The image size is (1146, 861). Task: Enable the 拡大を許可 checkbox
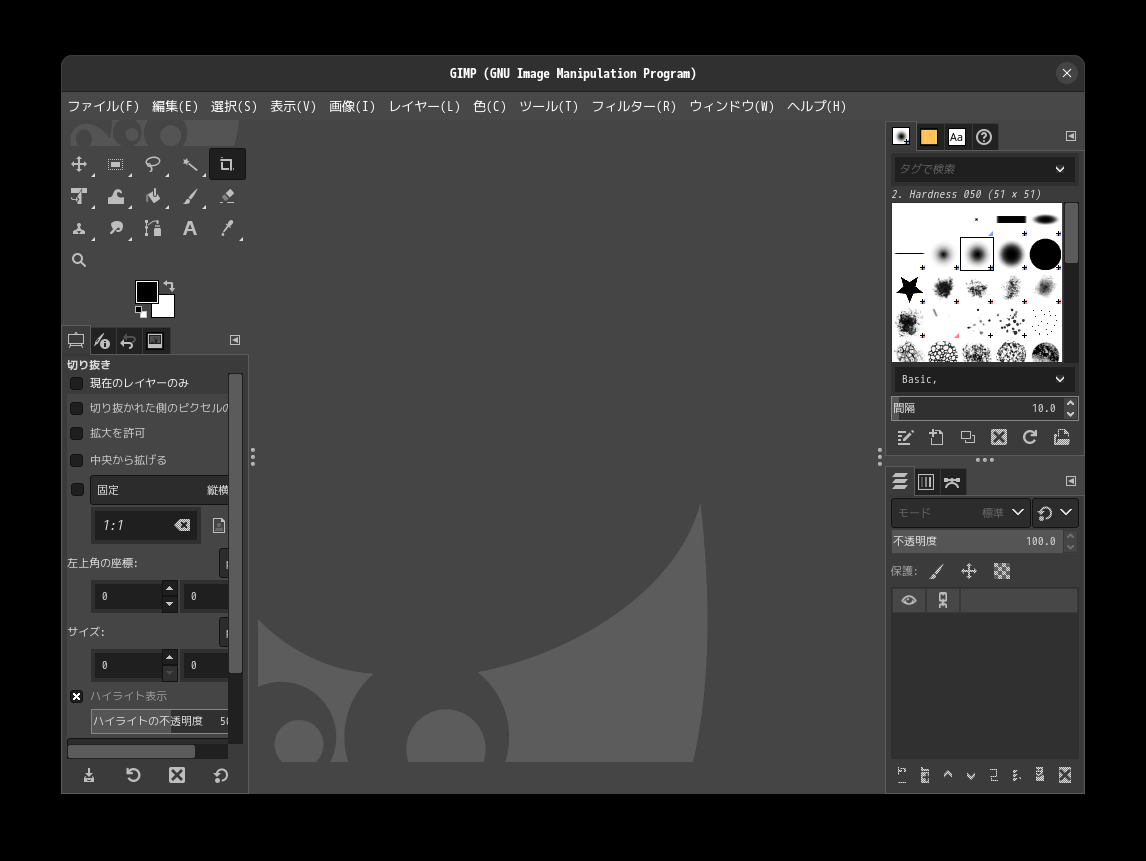[x=76, y=433]
